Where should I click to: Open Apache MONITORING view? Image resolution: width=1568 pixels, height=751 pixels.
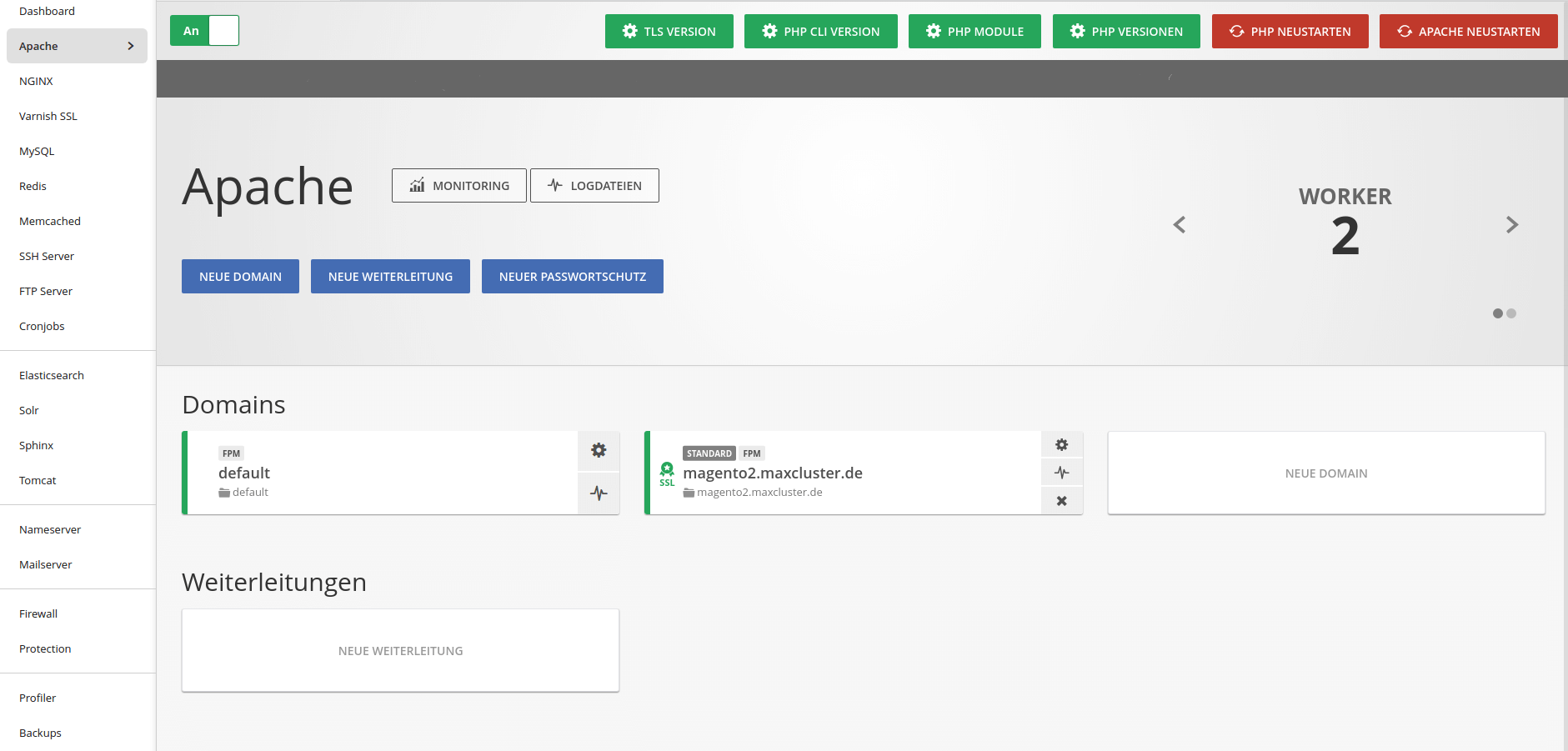pyautogui.click(x=459, y=186)
